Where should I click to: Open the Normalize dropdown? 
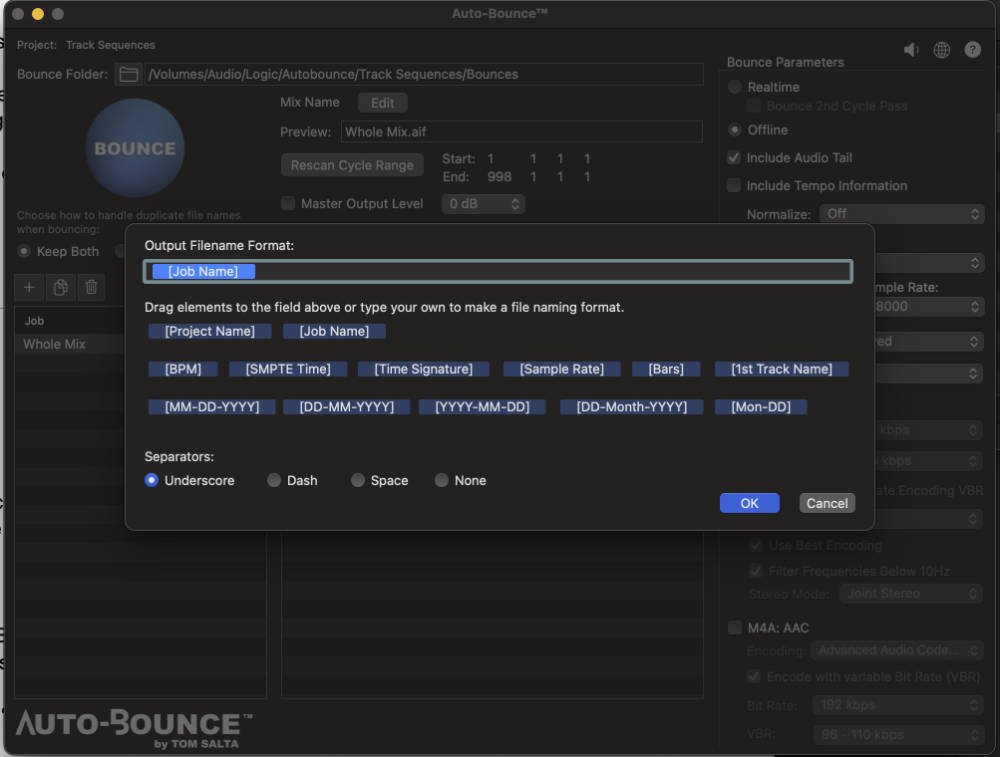tap(902, 214)
